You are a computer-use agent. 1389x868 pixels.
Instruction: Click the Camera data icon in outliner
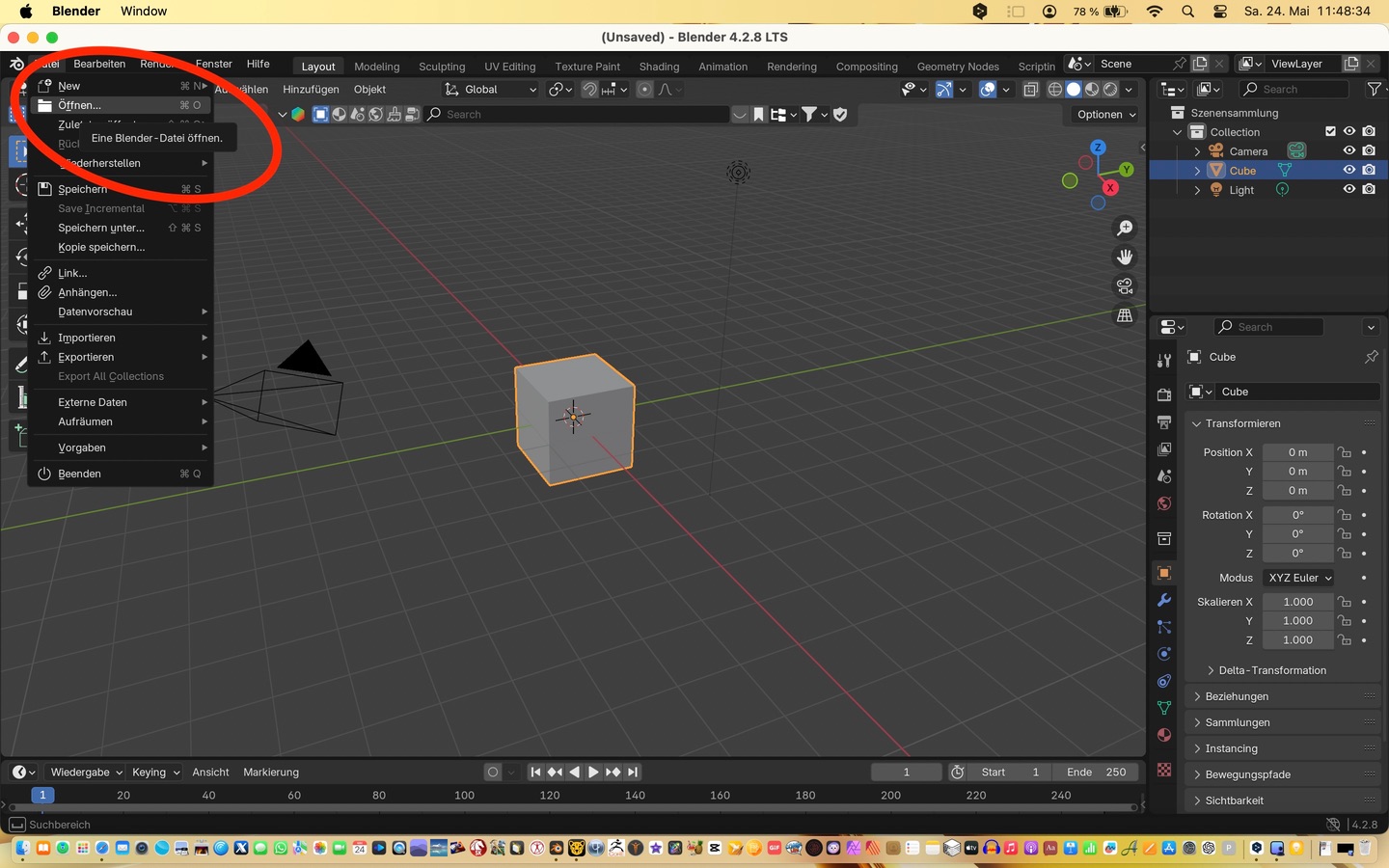coord(1296,151)
